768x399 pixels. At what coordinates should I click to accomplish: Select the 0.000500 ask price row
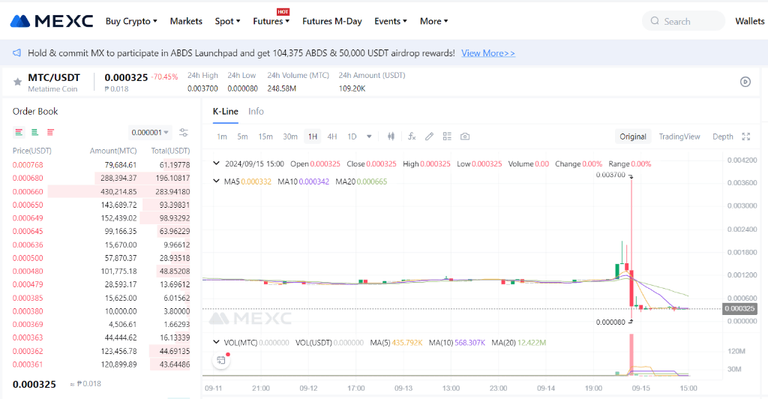(101, 258)
